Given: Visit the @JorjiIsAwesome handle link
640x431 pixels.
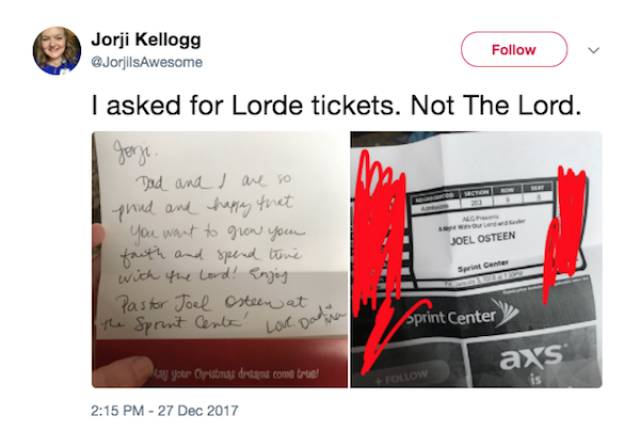Looking at the screenshot, I should [147, 62].
